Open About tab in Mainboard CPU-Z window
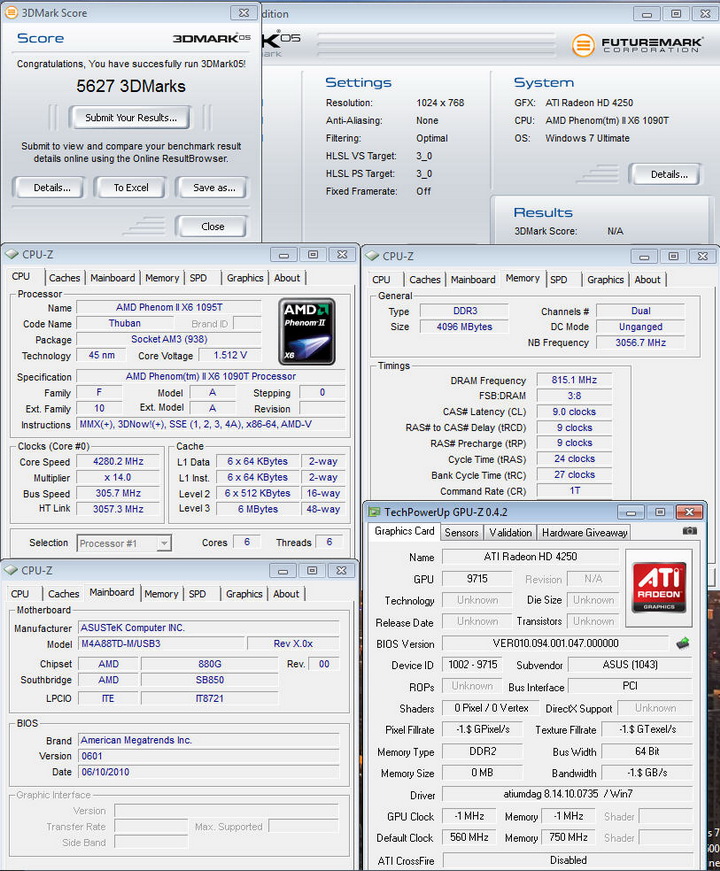This screenshot has width=720, height=871. 286,594
